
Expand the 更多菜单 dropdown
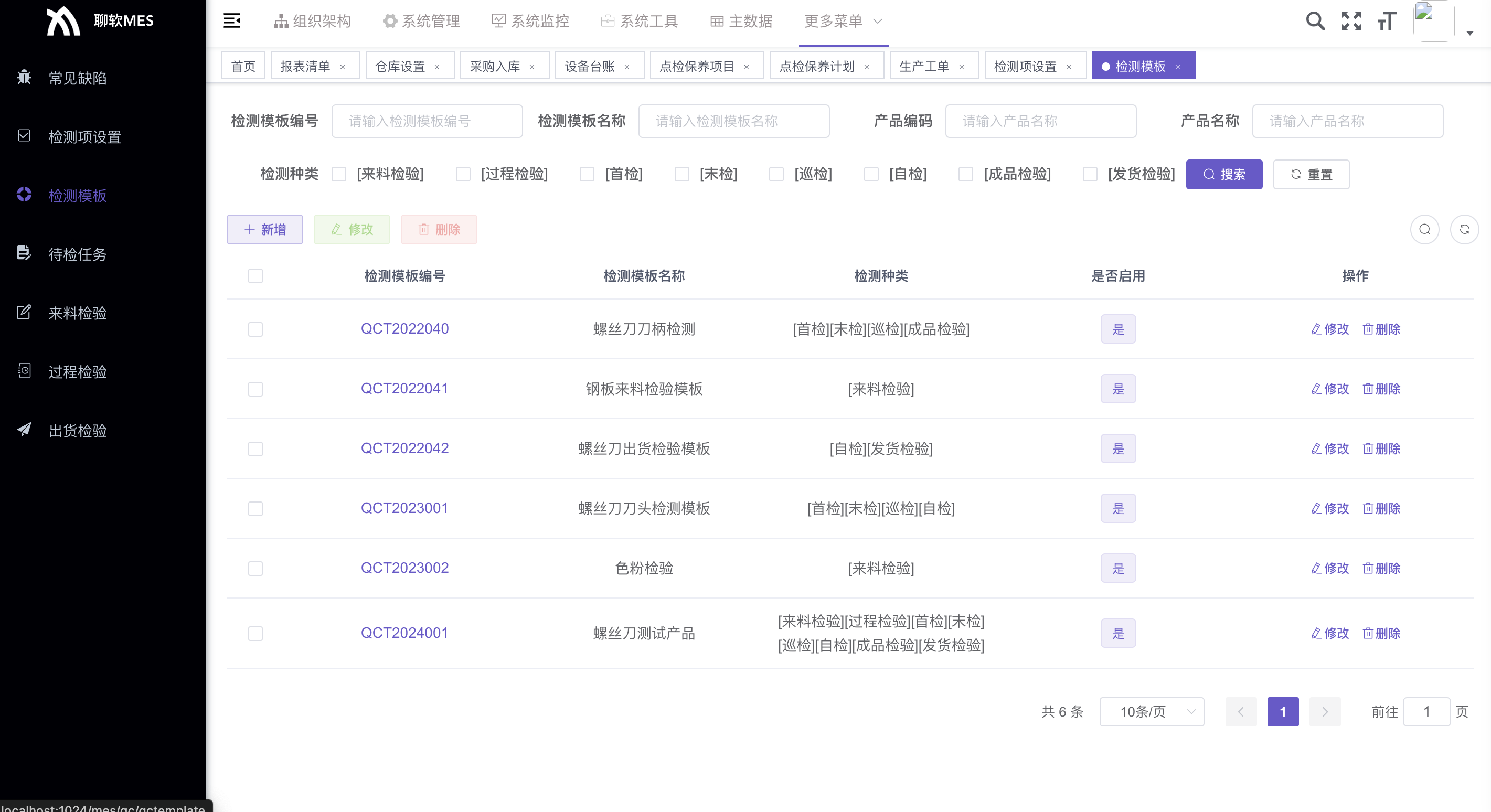click(843, 22)
